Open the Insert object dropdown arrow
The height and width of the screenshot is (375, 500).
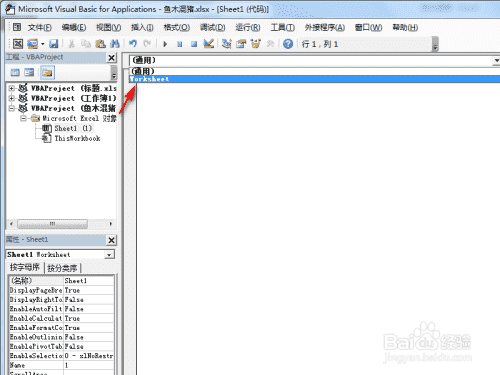click(43, 44)
